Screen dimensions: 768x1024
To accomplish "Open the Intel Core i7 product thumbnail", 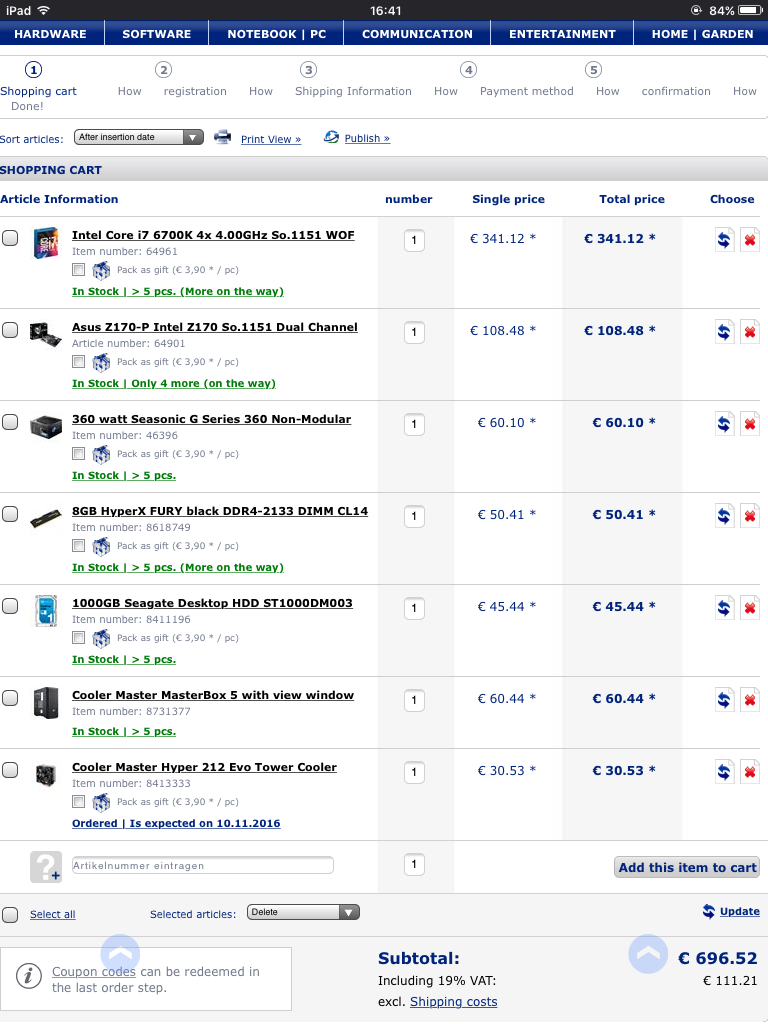I will [46, 243].
